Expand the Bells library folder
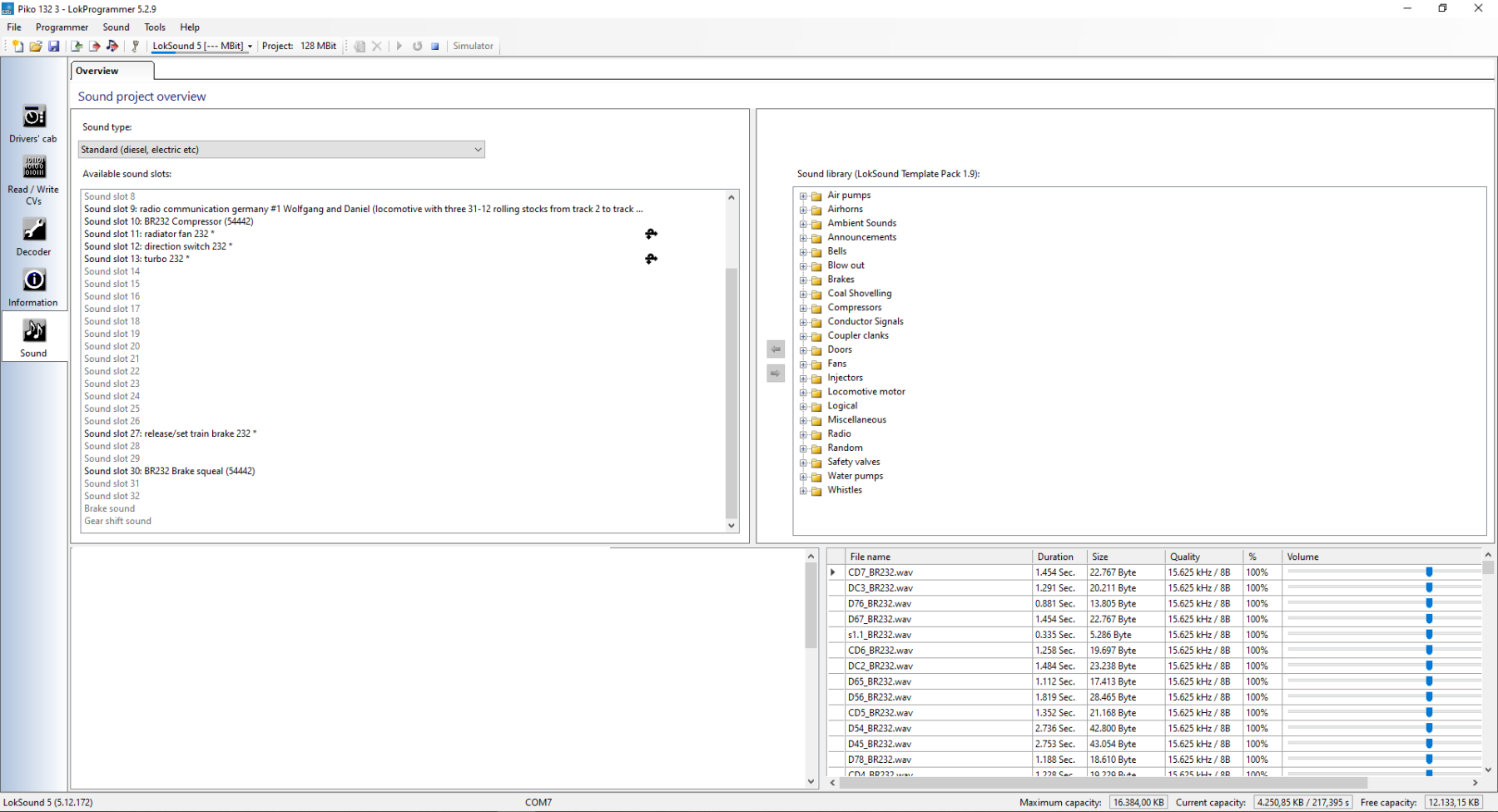 click(x=803, y=252)
